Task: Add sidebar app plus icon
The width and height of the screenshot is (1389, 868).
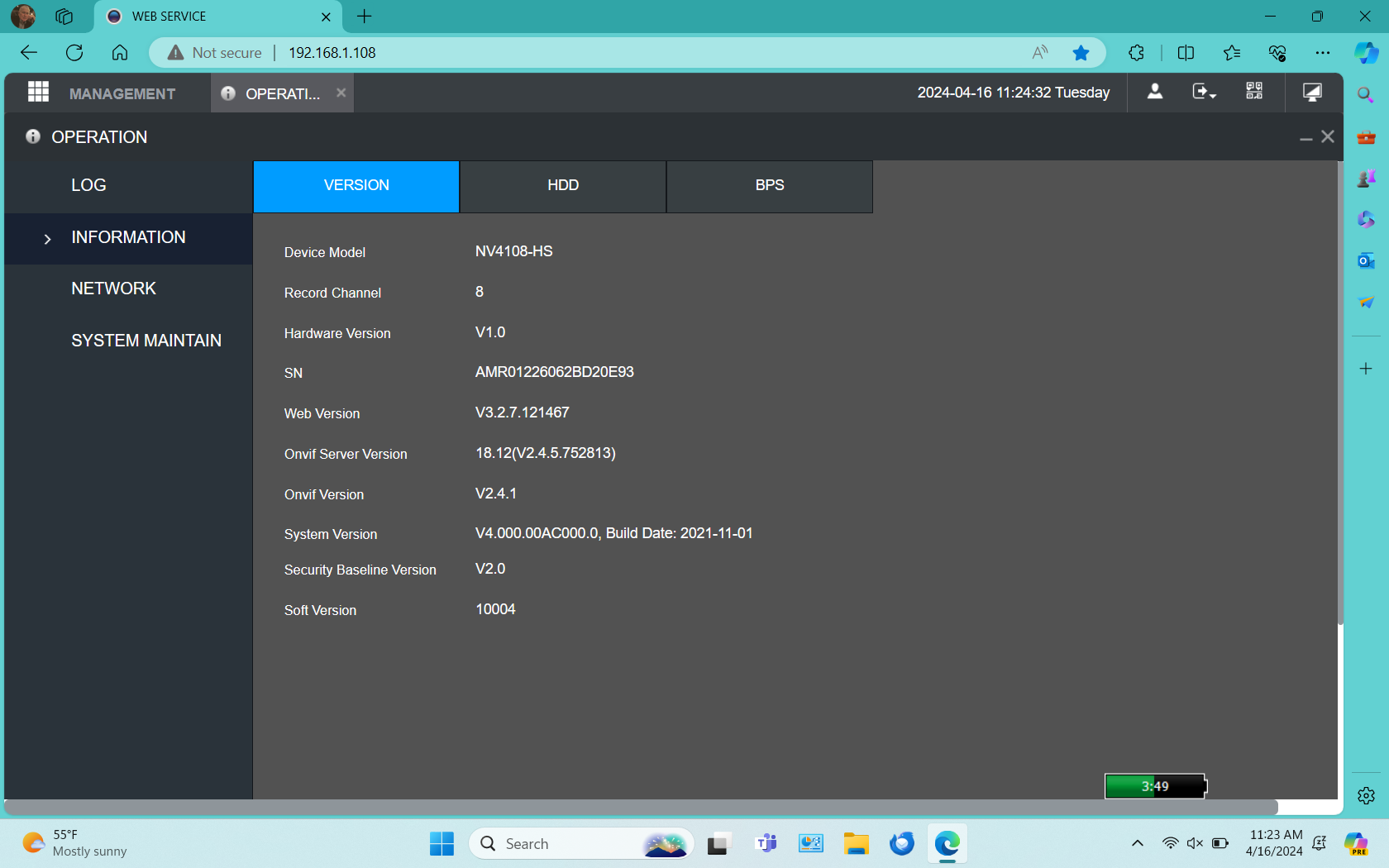Action: (x=1366, y=369)
